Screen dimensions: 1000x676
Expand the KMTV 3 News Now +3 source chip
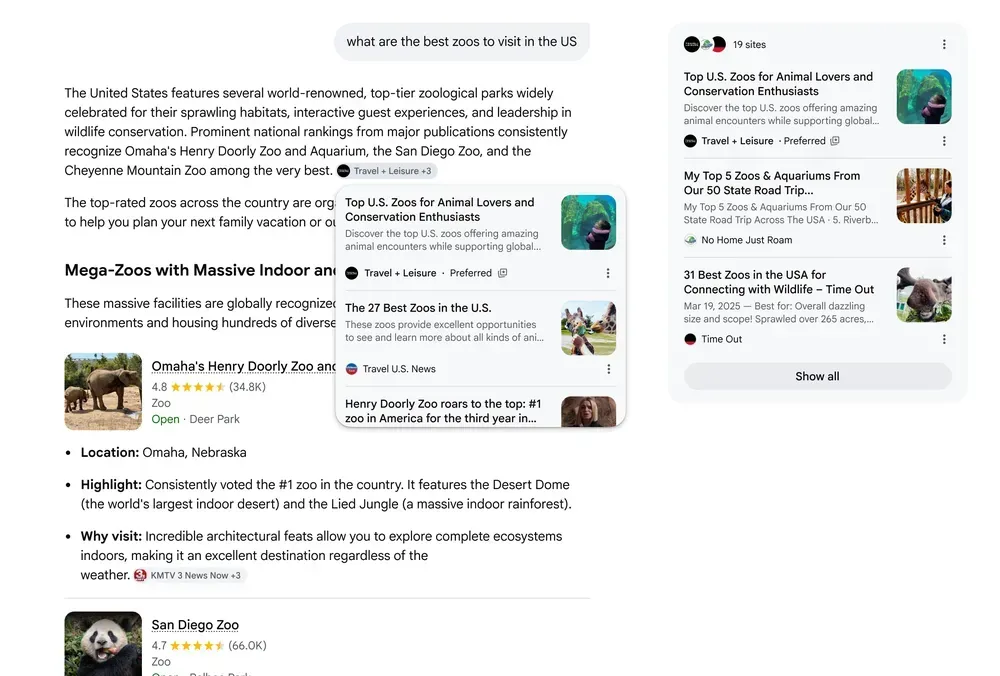click(x=189, y=575)
